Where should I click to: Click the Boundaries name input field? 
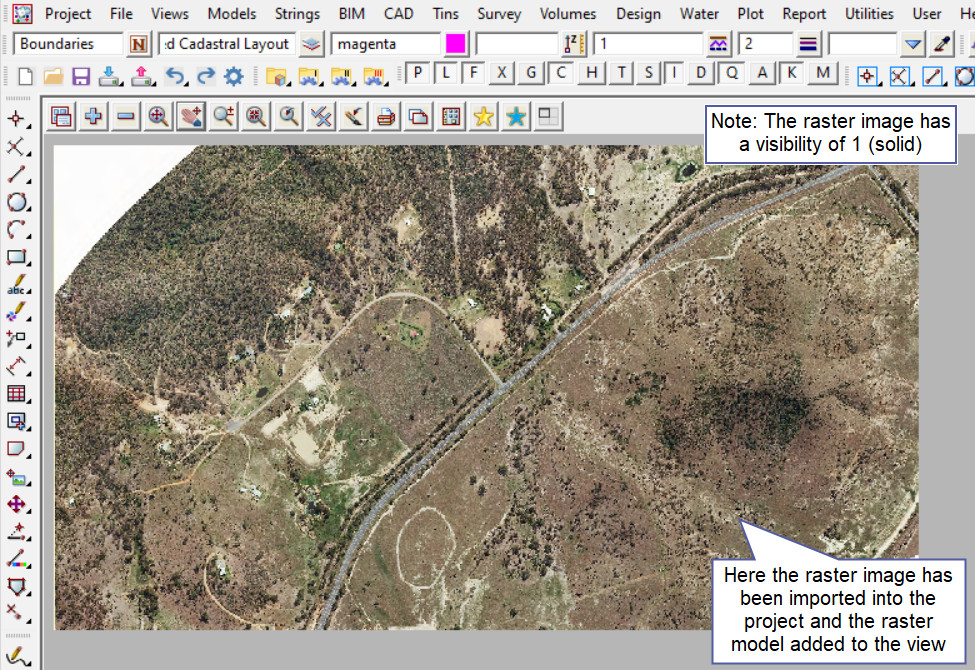coord(68,44)
